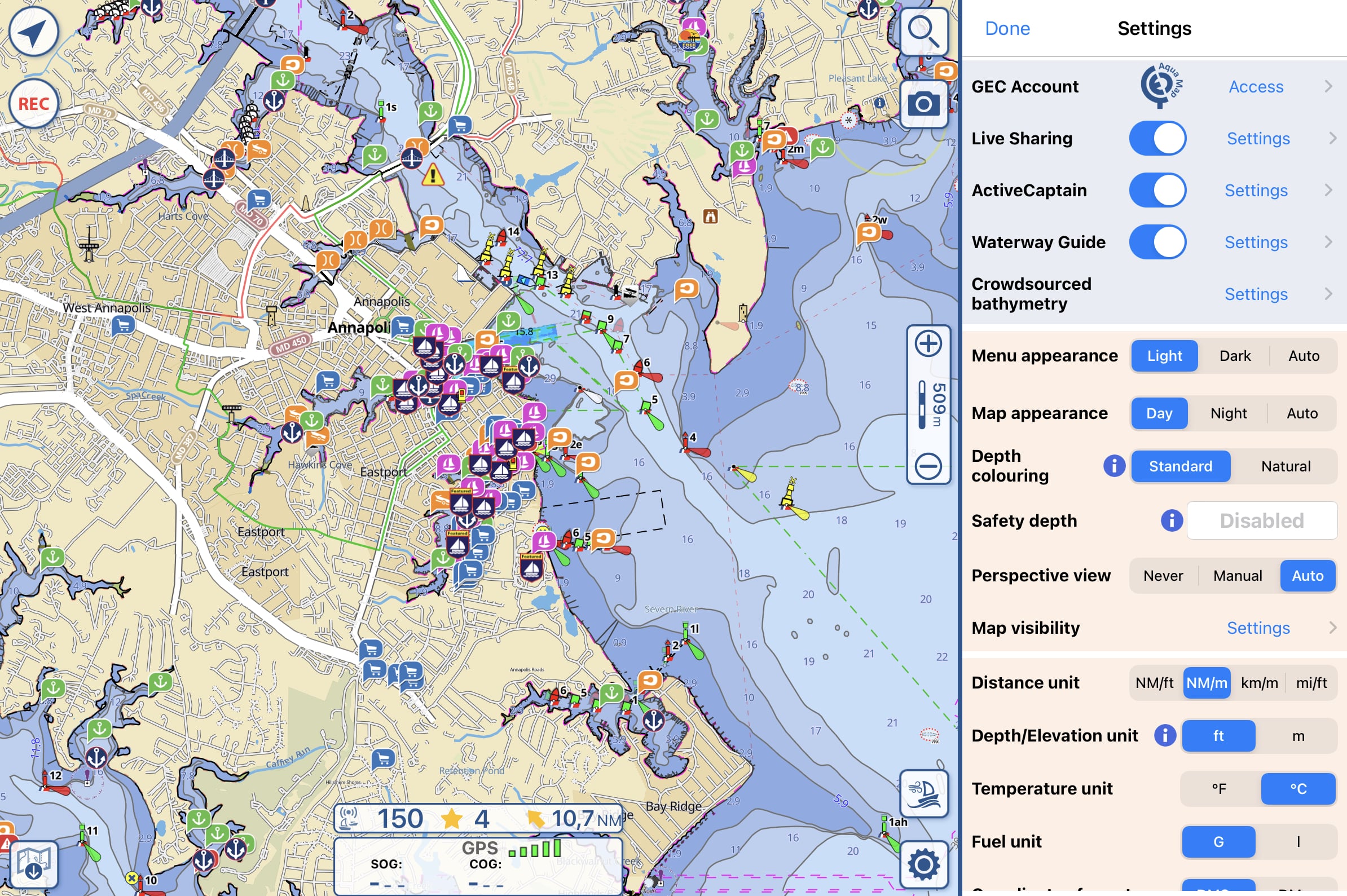The height and width of the screenshot is (896, 1347).
Task: Open ActiveCaptain Settings link
Action: [x=1256, y=190]
